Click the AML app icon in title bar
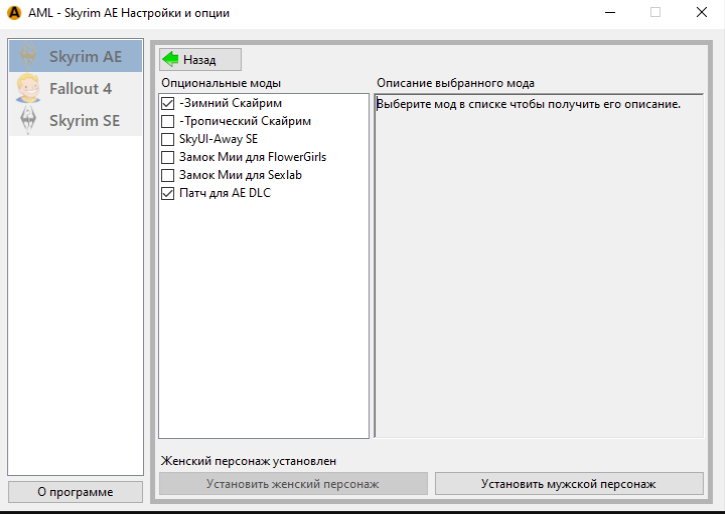Image resolution: width=725 pixels, height=514 pixels. [x=12, y=12]
